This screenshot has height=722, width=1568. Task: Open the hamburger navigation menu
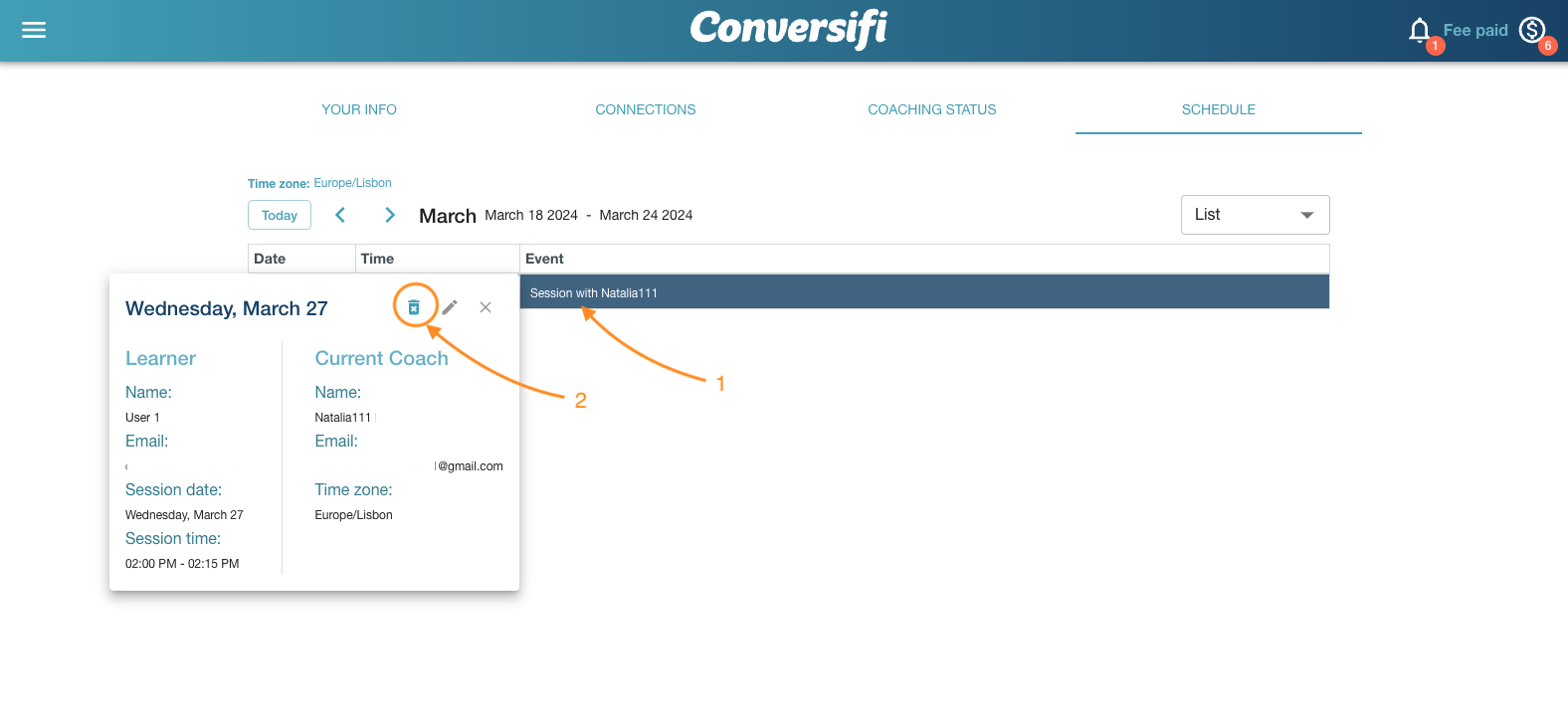pos(34,30)
